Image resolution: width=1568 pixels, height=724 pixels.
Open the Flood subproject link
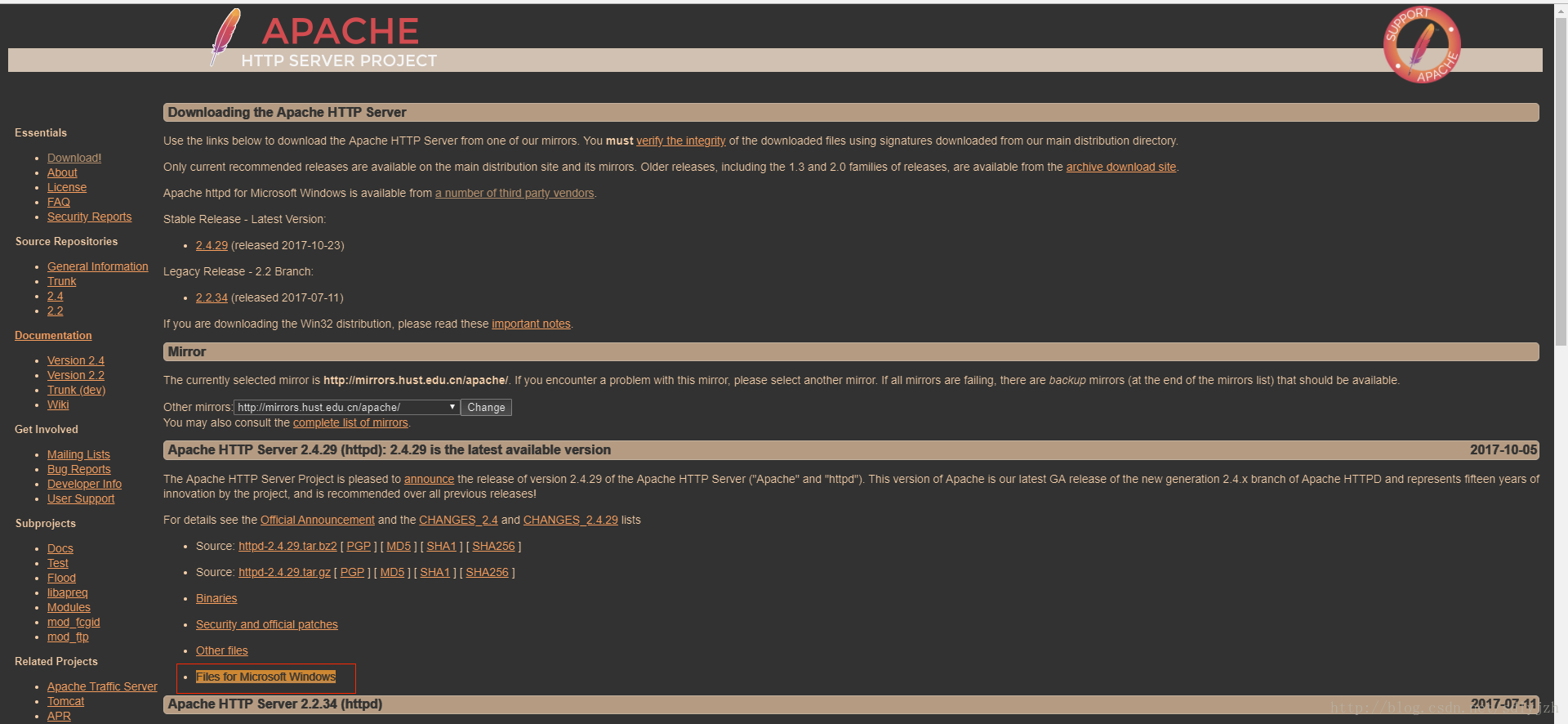pyautogui.click(x=61, y=578)
